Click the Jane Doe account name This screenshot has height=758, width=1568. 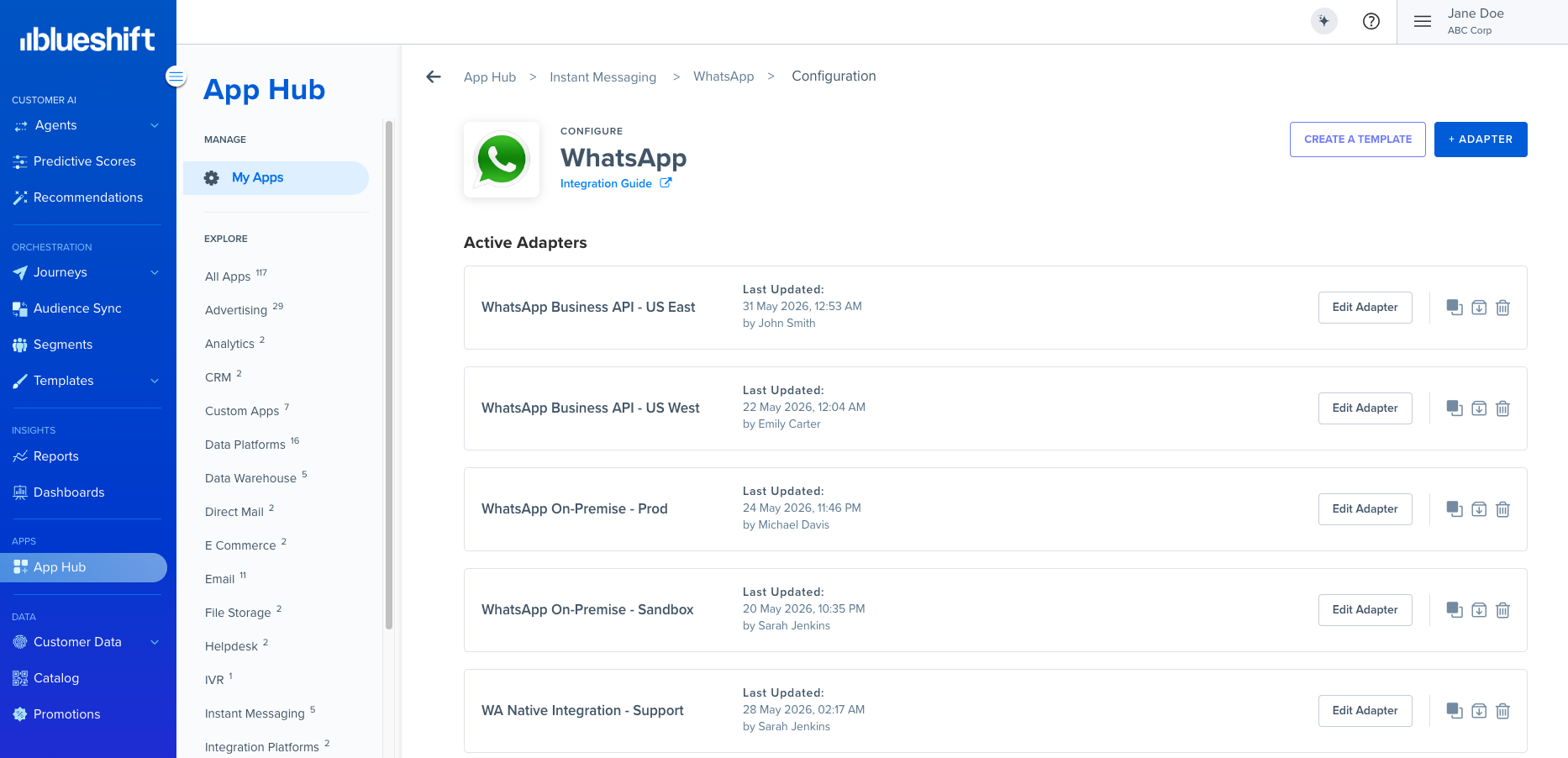[x=1476, y=13]
